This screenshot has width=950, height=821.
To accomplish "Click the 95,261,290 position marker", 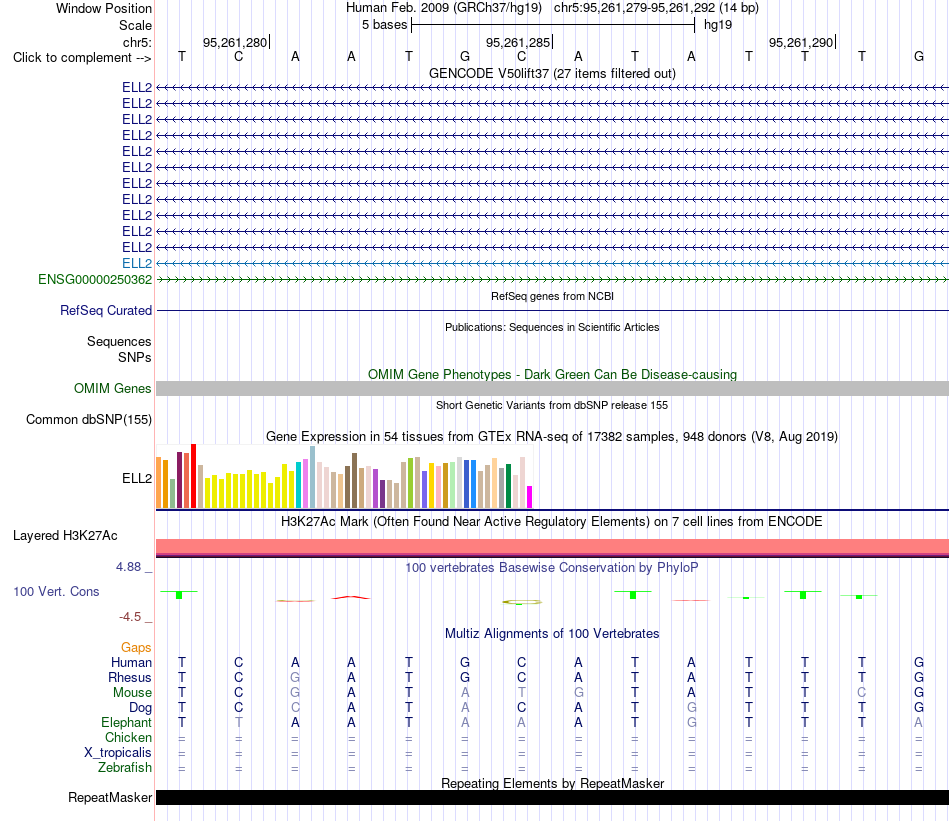I will (802, 42).
